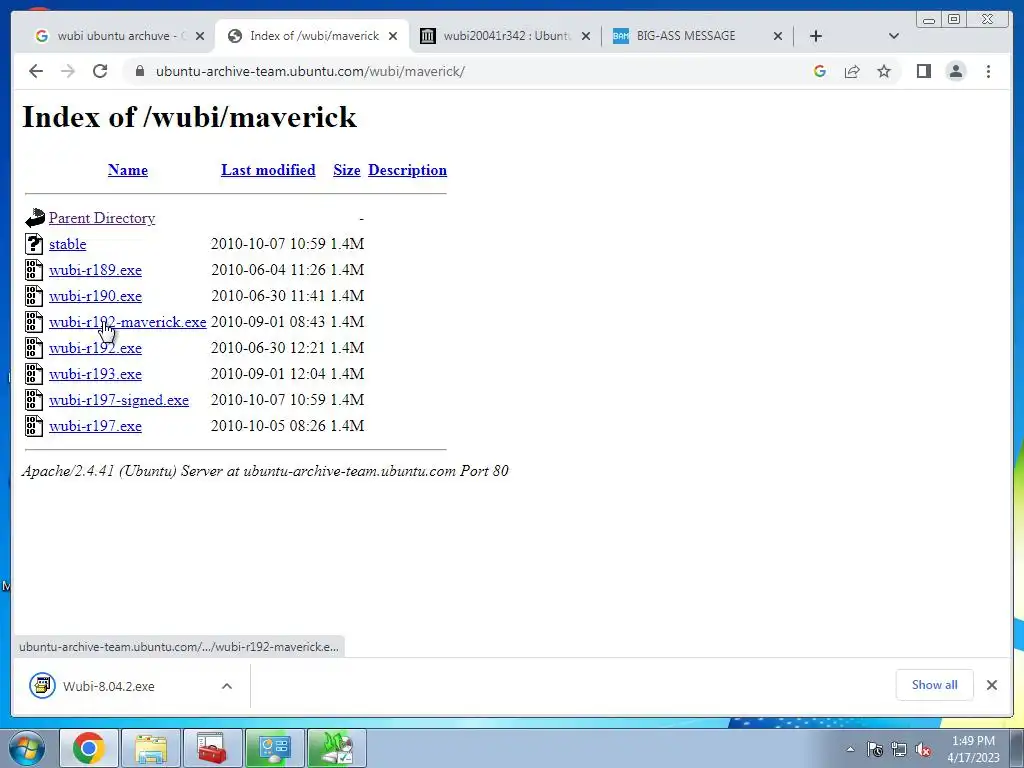Download wubi-r193.exe
Viewport: 1024px width, 768px height.
click(95, 374)
